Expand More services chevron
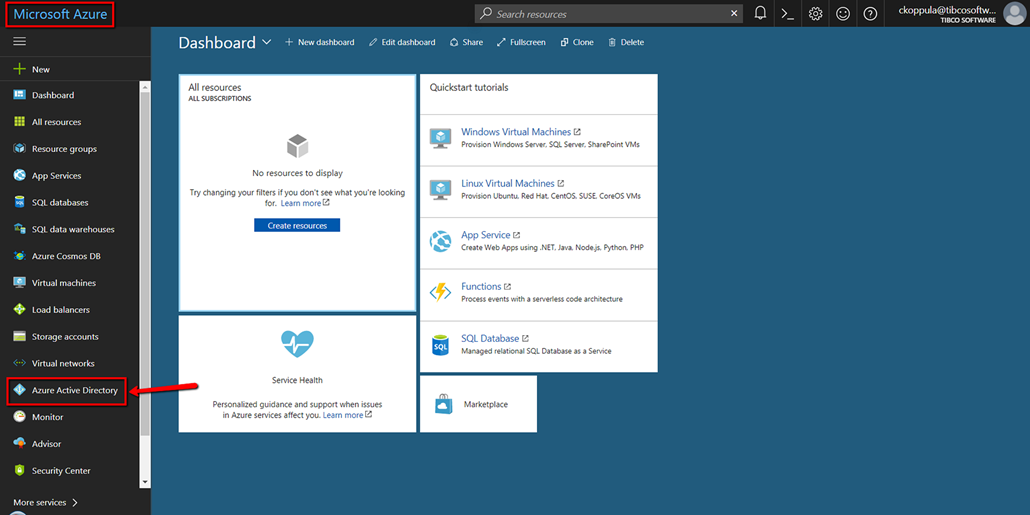Screen dimensions: 1030x515 click(75, 503)
